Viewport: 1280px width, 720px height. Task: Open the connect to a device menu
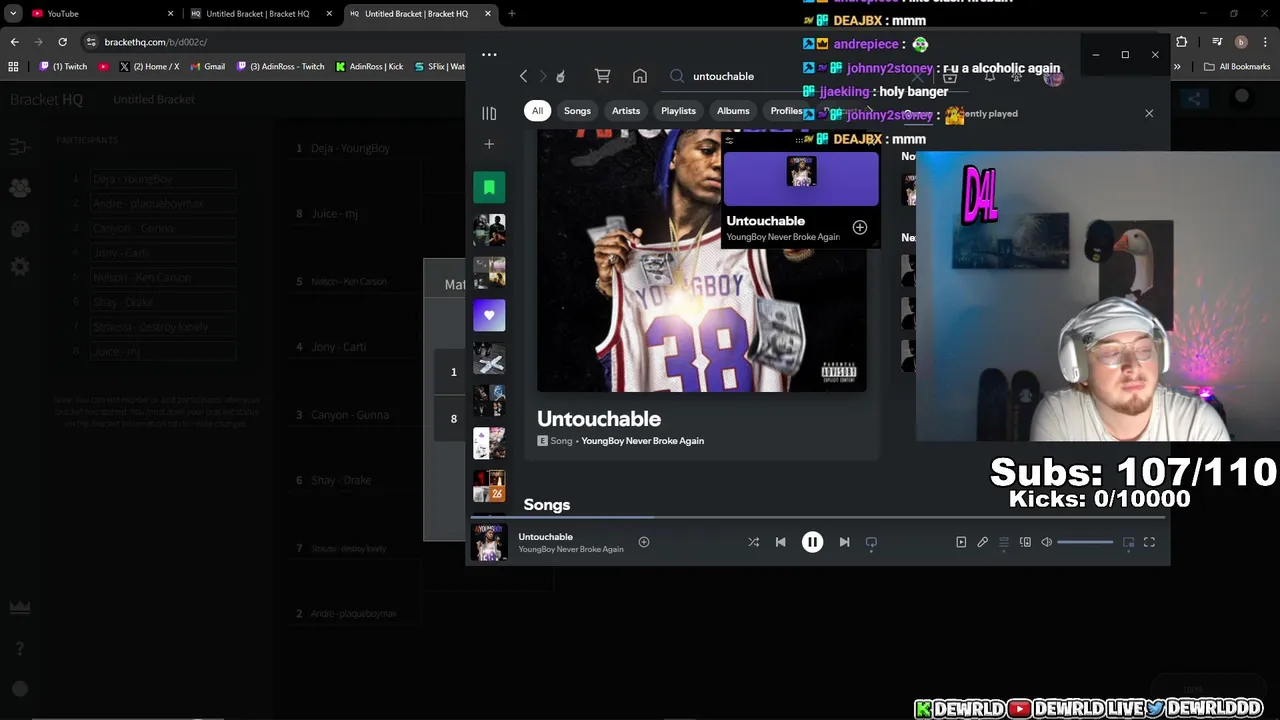[1025, 542]
